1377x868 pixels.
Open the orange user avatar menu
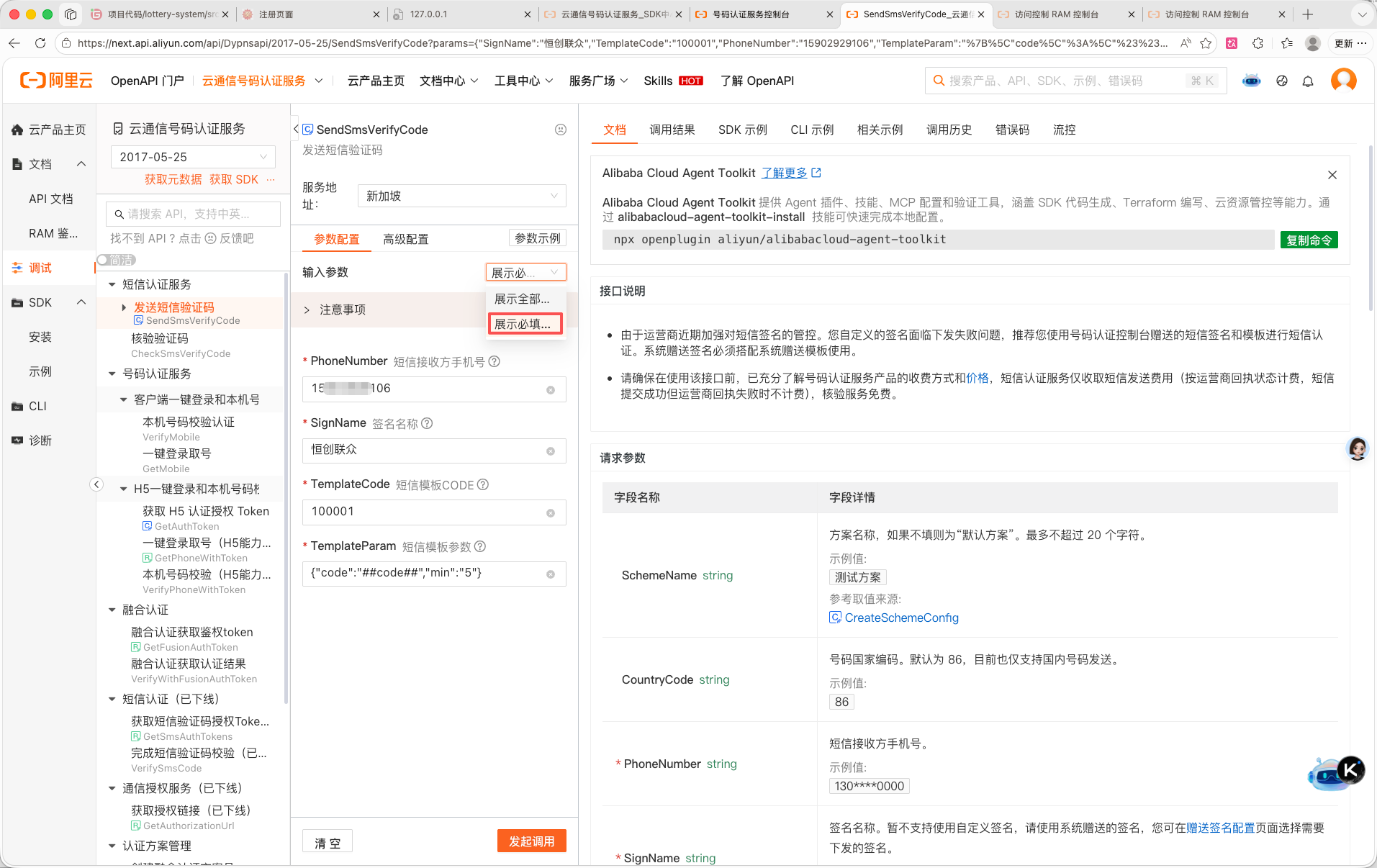[1343, 81]
